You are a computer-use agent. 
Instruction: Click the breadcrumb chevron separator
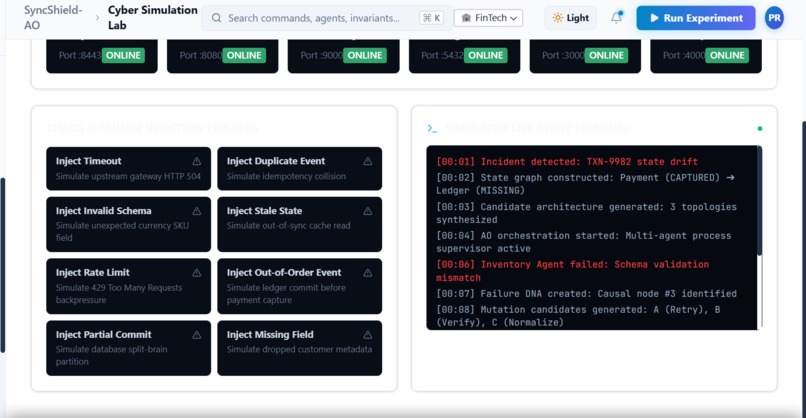(97, 18)
